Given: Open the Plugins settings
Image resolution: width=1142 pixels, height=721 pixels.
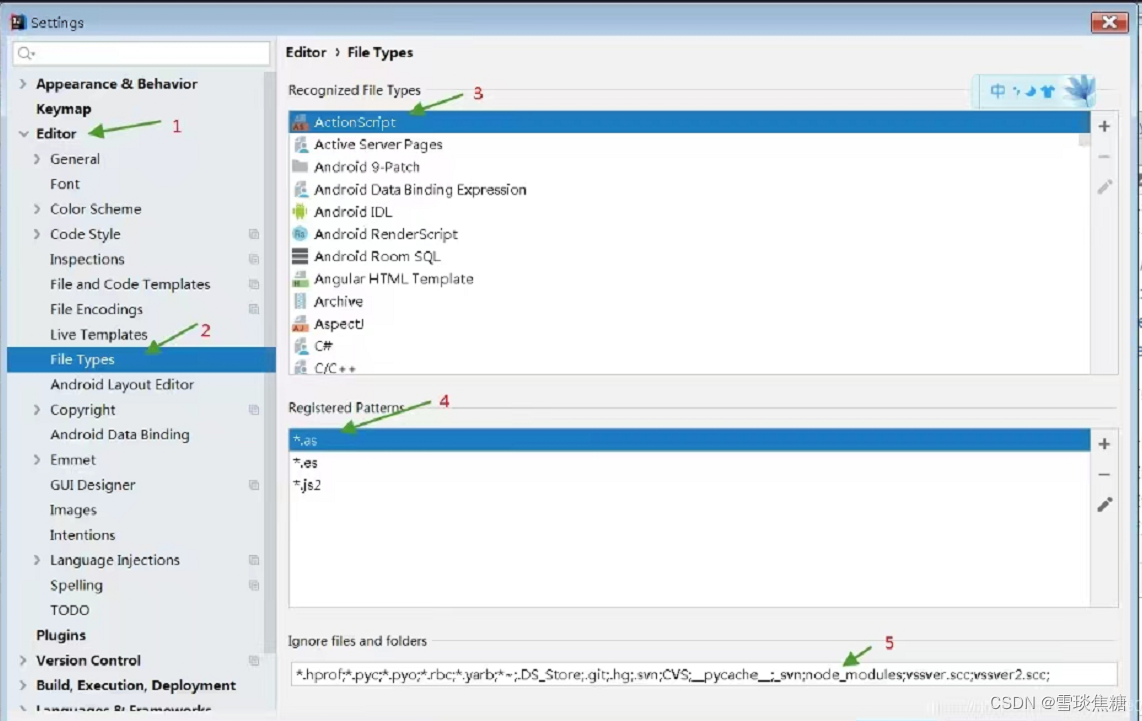Looking at the screenshot, I should [x=60, y=635].
